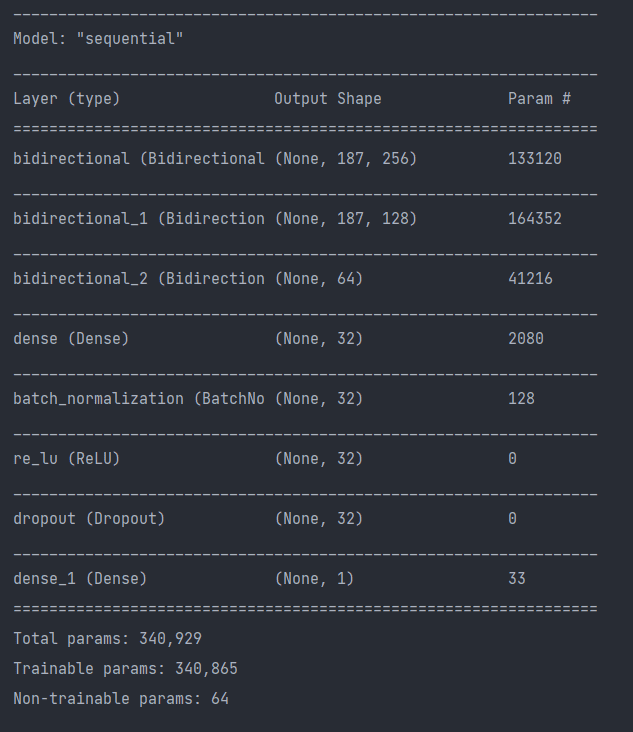The height and width of the screenshot is (732, 633).
Task: Click the re_lu row's 0 param value
Action: pyautogui.click(x=512, y=459)
